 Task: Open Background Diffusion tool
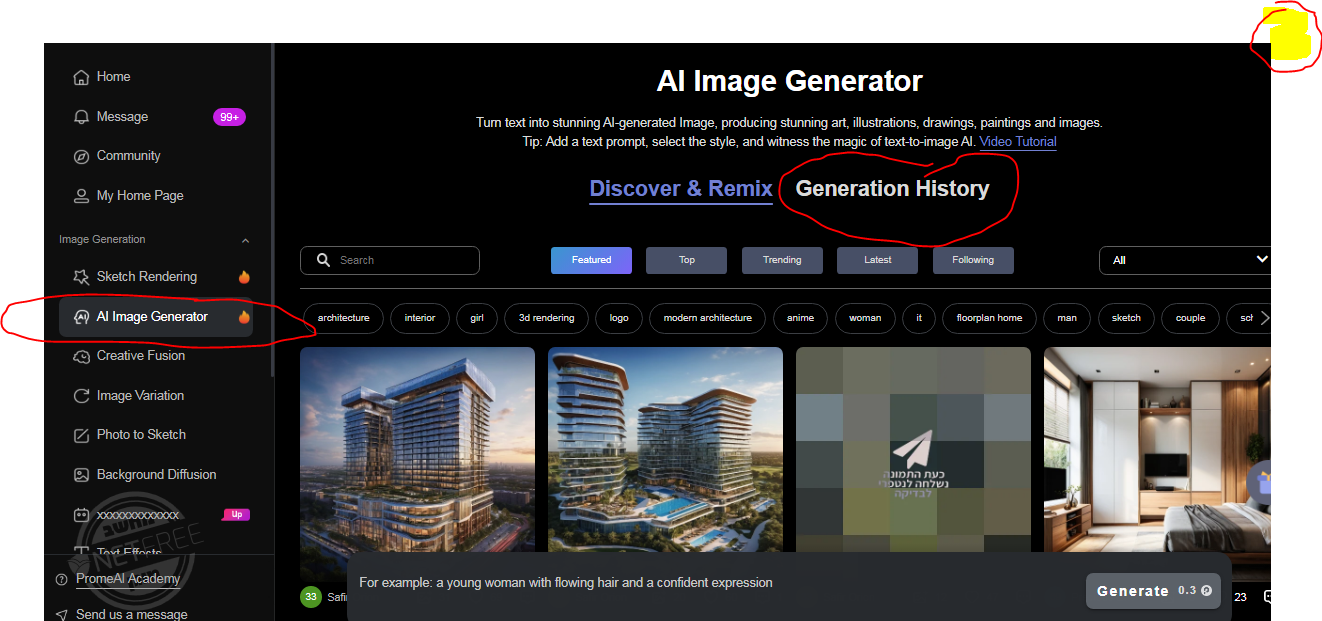coord(156,475)
